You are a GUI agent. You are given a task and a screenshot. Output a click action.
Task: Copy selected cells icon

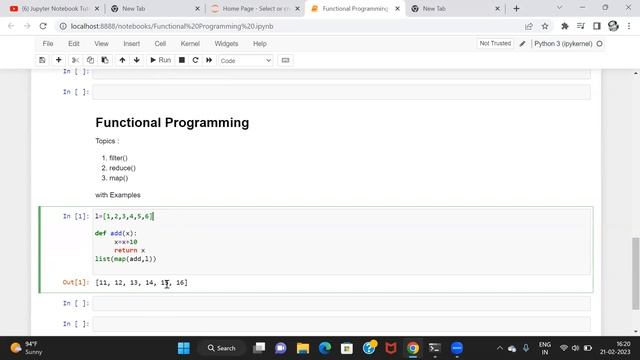point(90,60)
